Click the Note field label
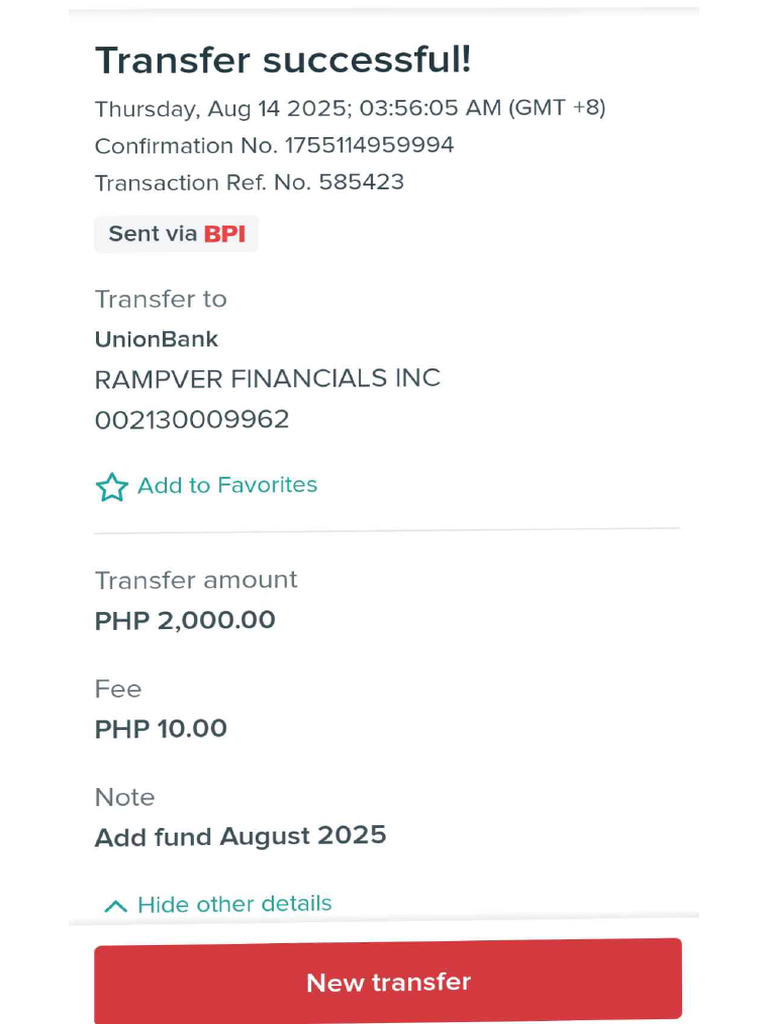Screen dimensions: 768x1024 (x=124, y=797)
